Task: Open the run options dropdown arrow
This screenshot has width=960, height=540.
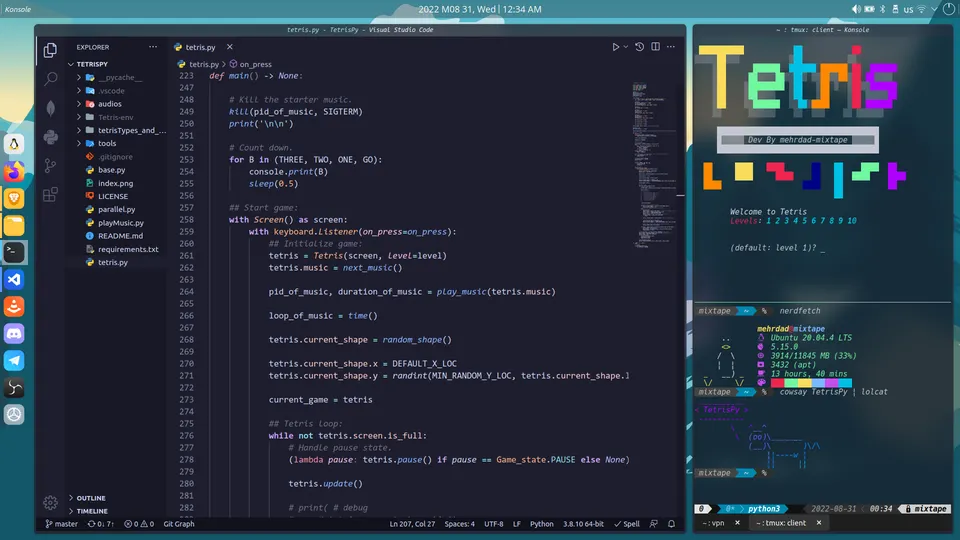Action: click(626, 47)
